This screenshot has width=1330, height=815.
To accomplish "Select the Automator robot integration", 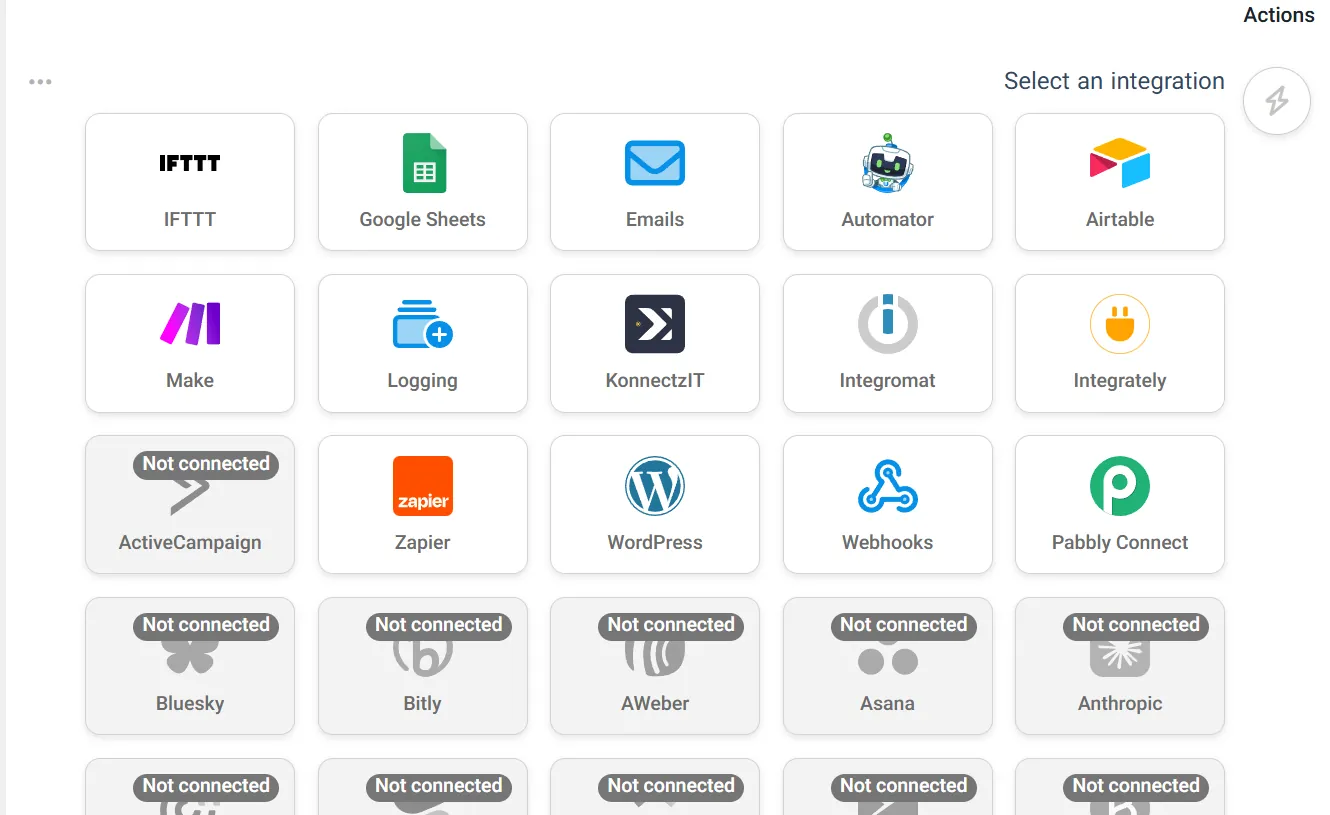I will point(887,181).
